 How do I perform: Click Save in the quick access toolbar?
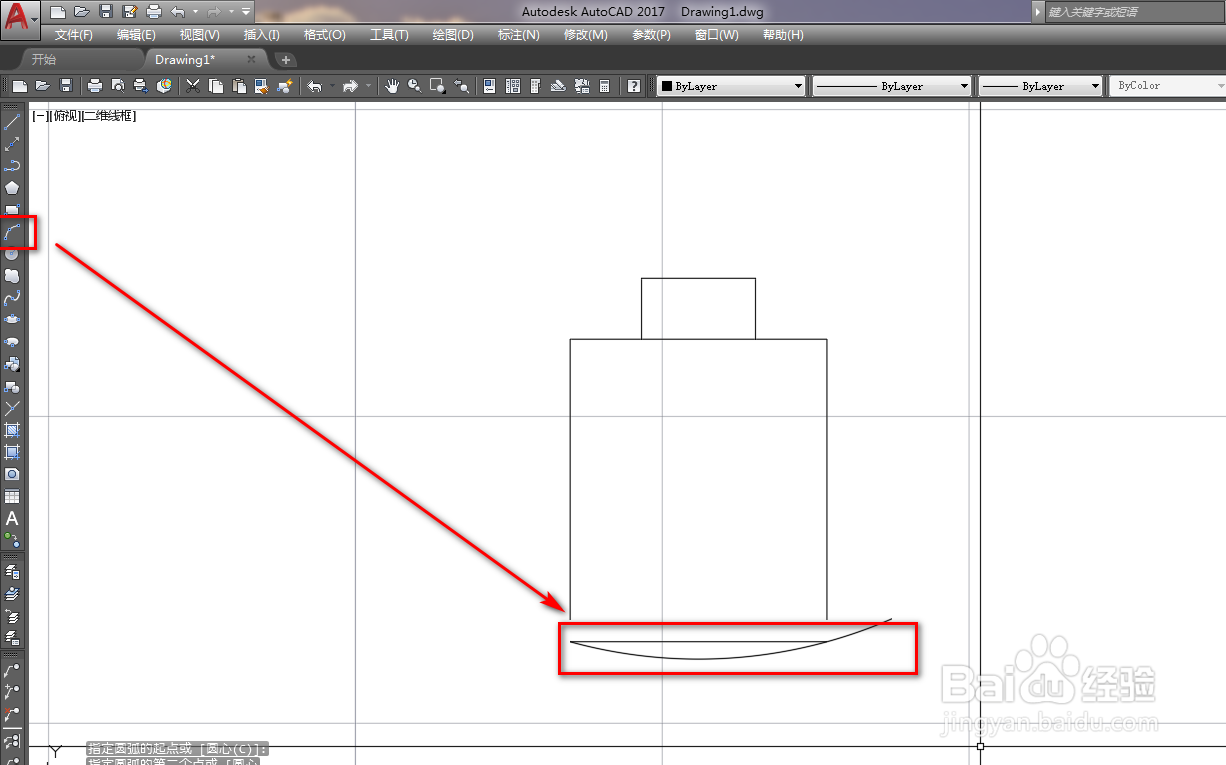pos(106,12)
